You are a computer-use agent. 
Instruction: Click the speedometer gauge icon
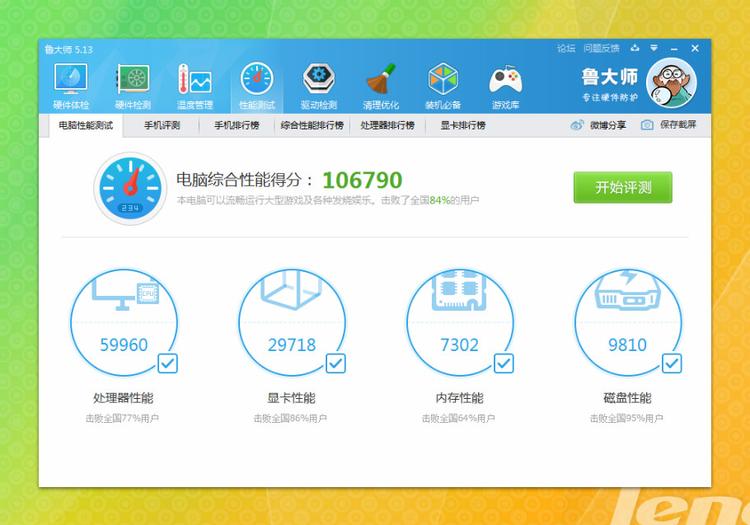130,188
